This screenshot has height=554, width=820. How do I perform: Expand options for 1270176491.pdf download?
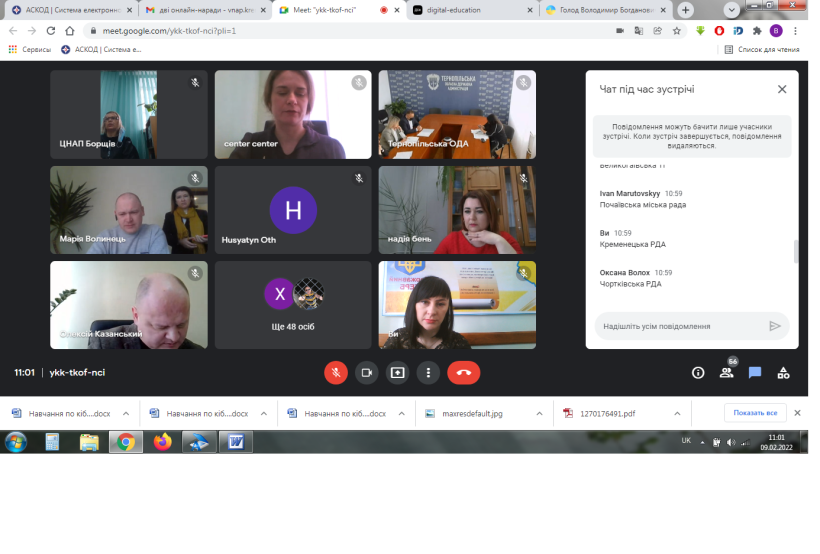tap(677, 413)
